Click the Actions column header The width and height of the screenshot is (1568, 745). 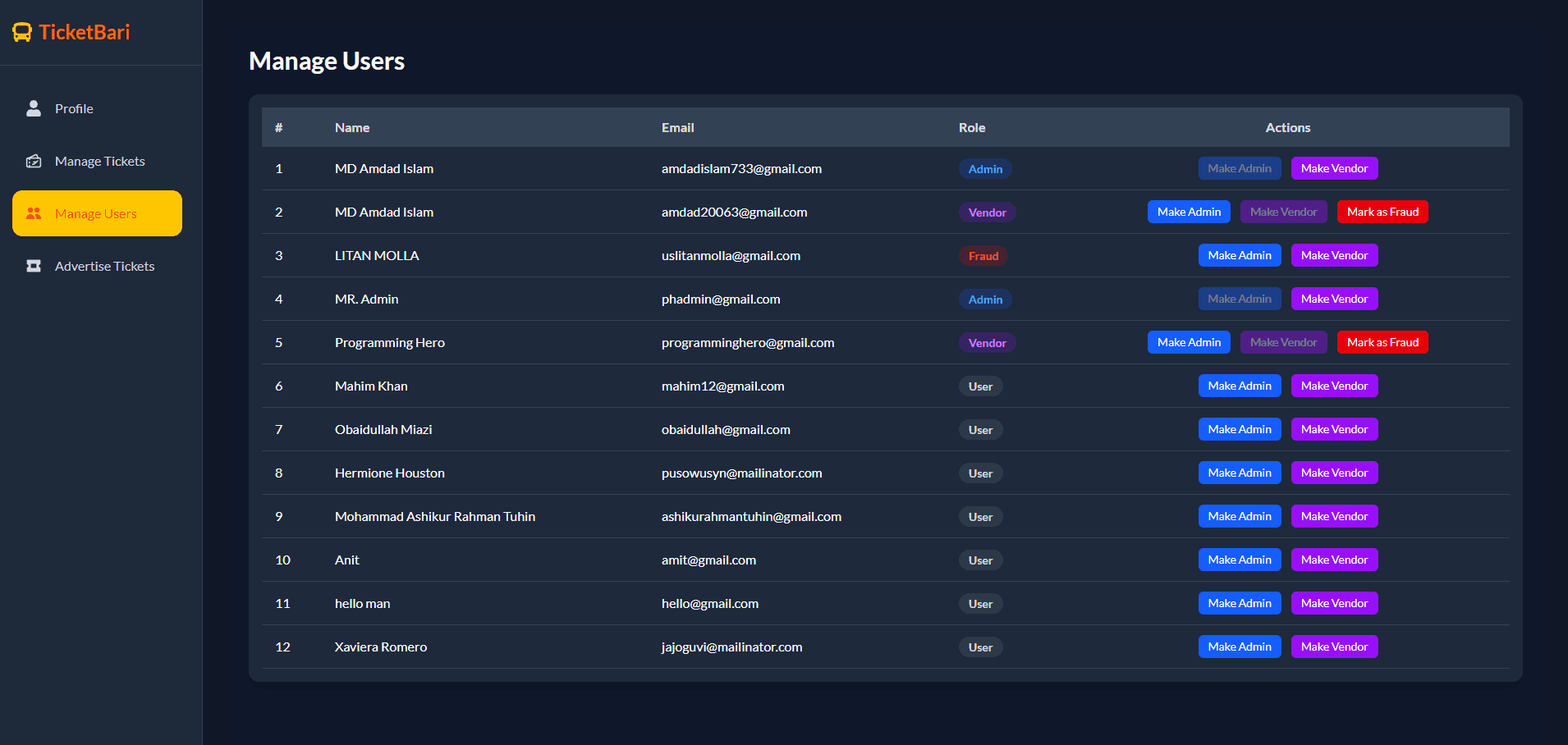tap(1287, 127)
